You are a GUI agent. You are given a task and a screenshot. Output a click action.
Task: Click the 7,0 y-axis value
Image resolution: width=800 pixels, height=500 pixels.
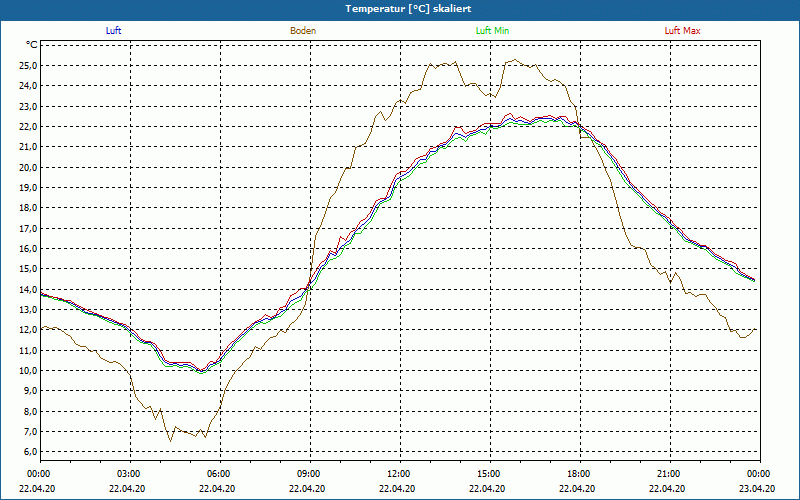(31, 432)
